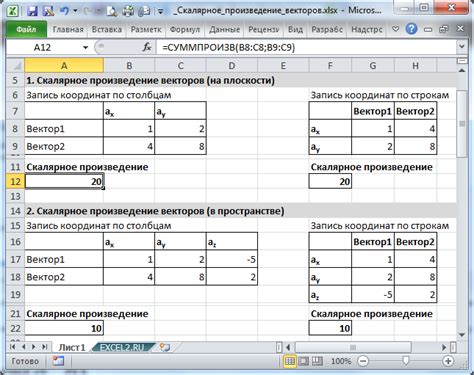Minimize the ribbon with the caret icon
The width and height of the screenshot is (474, 375).
(x=396, y=29)
